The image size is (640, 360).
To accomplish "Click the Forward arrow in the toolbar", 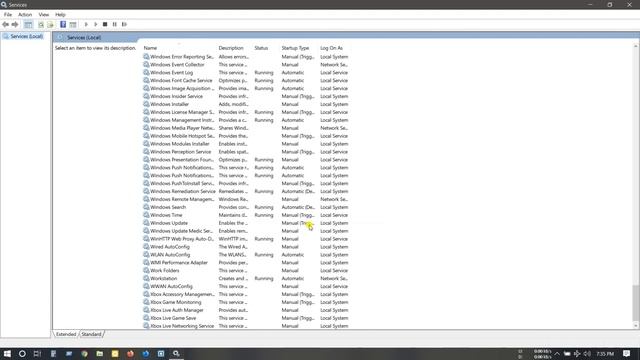I will (x=15, y=24).
